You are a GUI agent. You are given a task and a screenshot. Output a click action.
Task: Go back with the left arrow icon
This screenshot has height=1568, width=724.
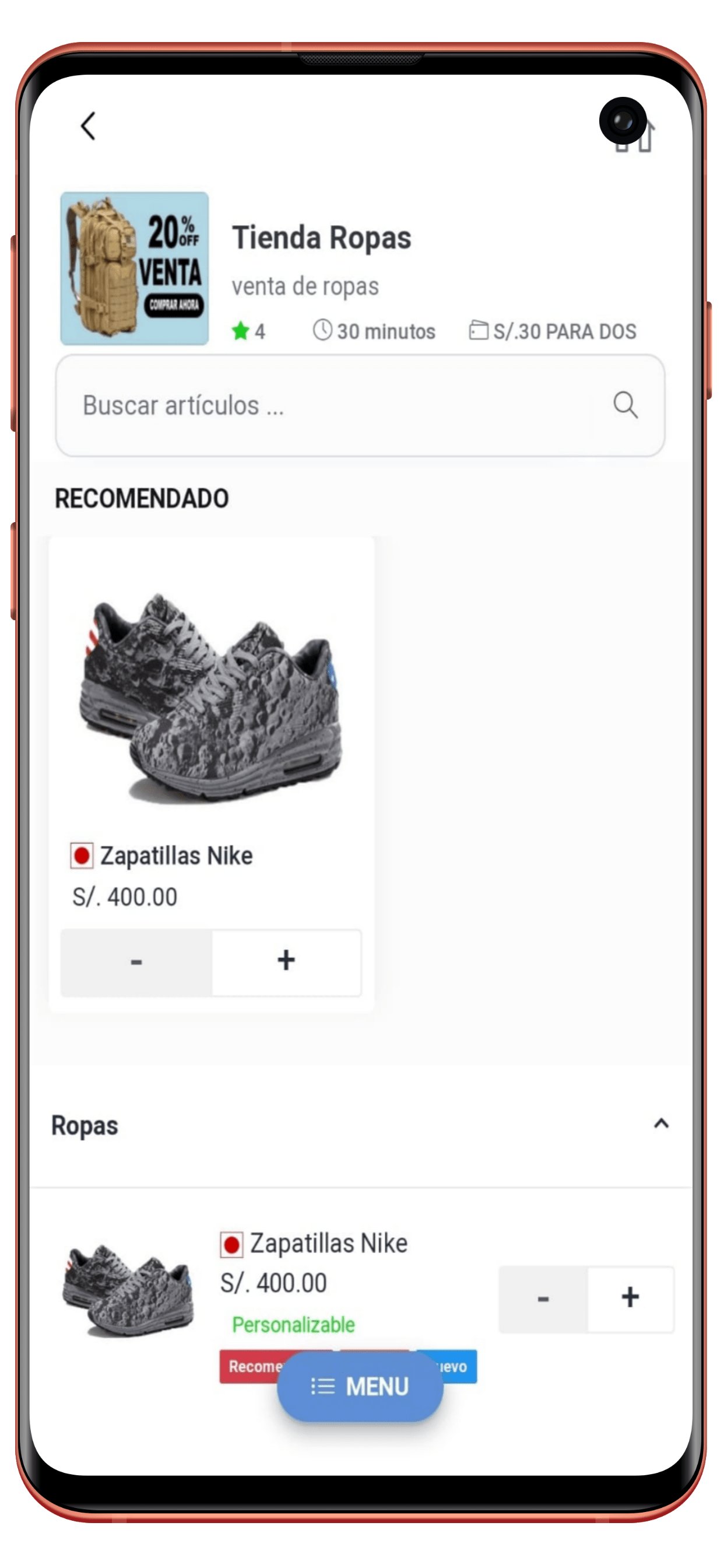coord(88,126)
